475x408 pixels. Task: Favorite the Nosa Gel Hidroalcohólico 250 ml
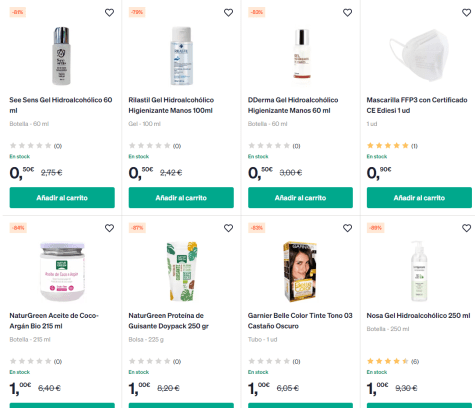coord(466,228)
